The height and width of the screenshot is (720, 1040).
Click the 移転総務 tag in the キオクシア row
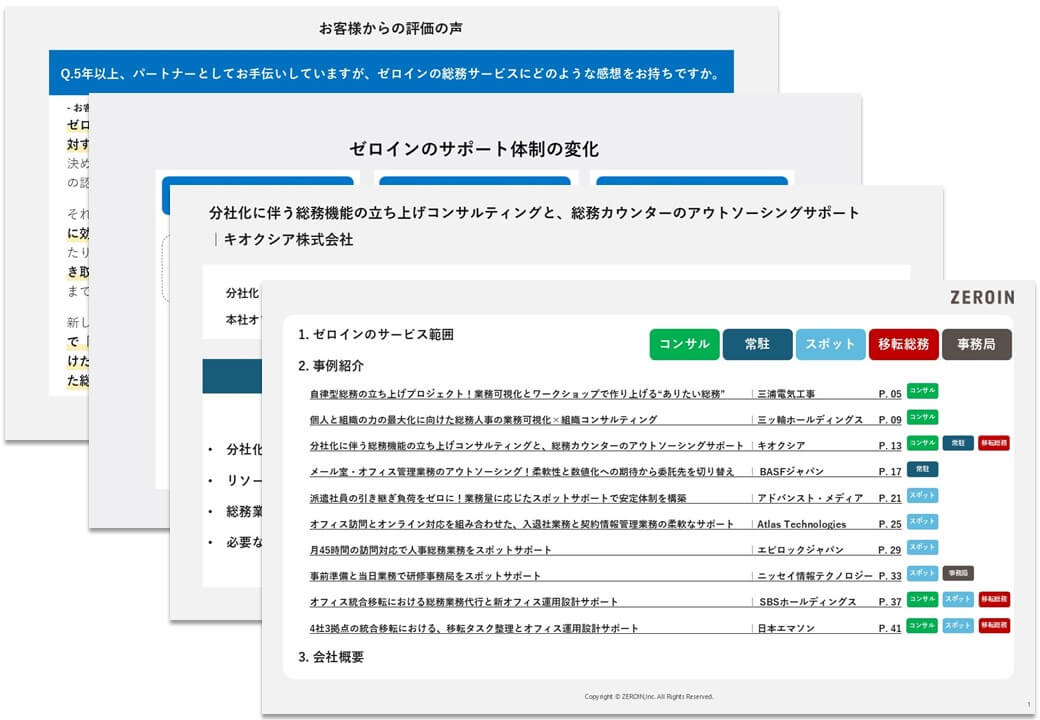point(994,443)
